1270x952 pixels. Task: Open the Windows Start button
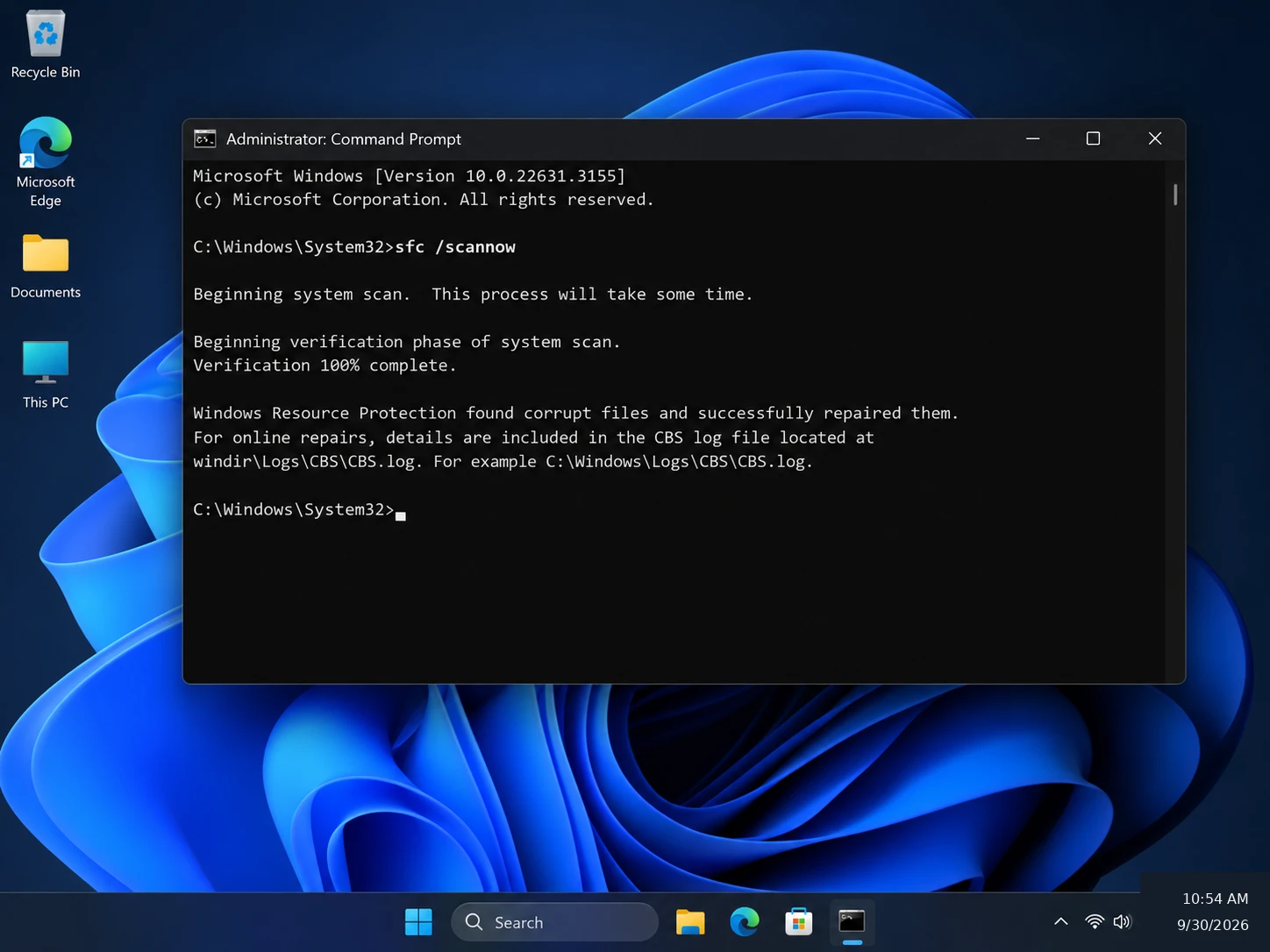[418, 922]
